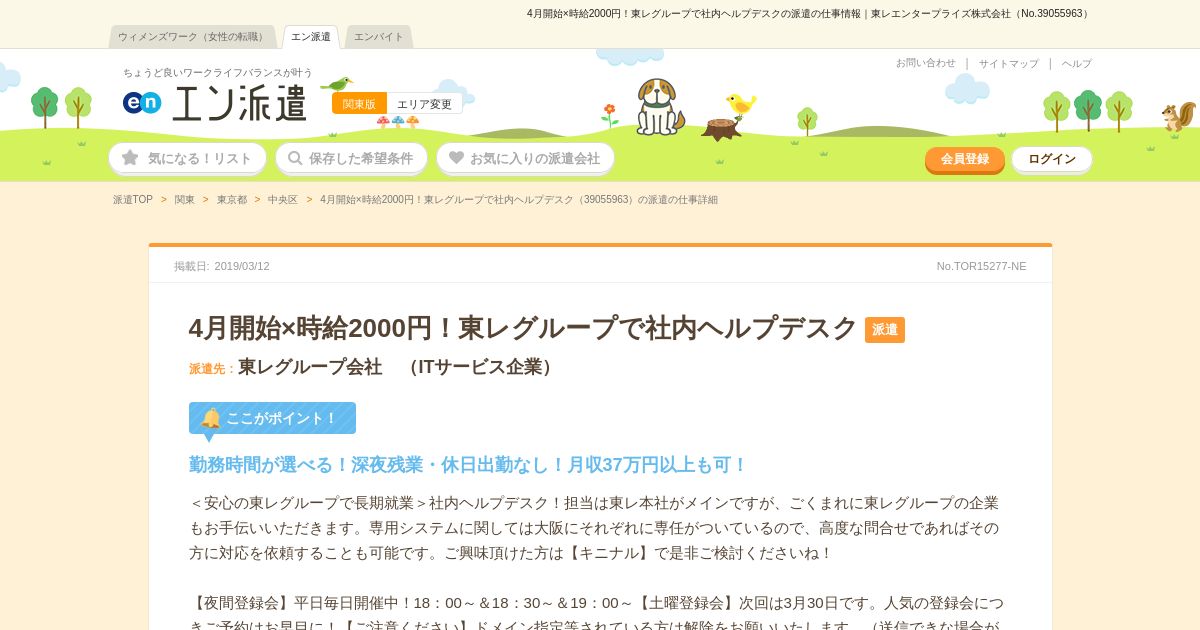Screen dimensions: 1200x630
Task: Select the 関東版 region button
Action: click(x=359, y=104)
